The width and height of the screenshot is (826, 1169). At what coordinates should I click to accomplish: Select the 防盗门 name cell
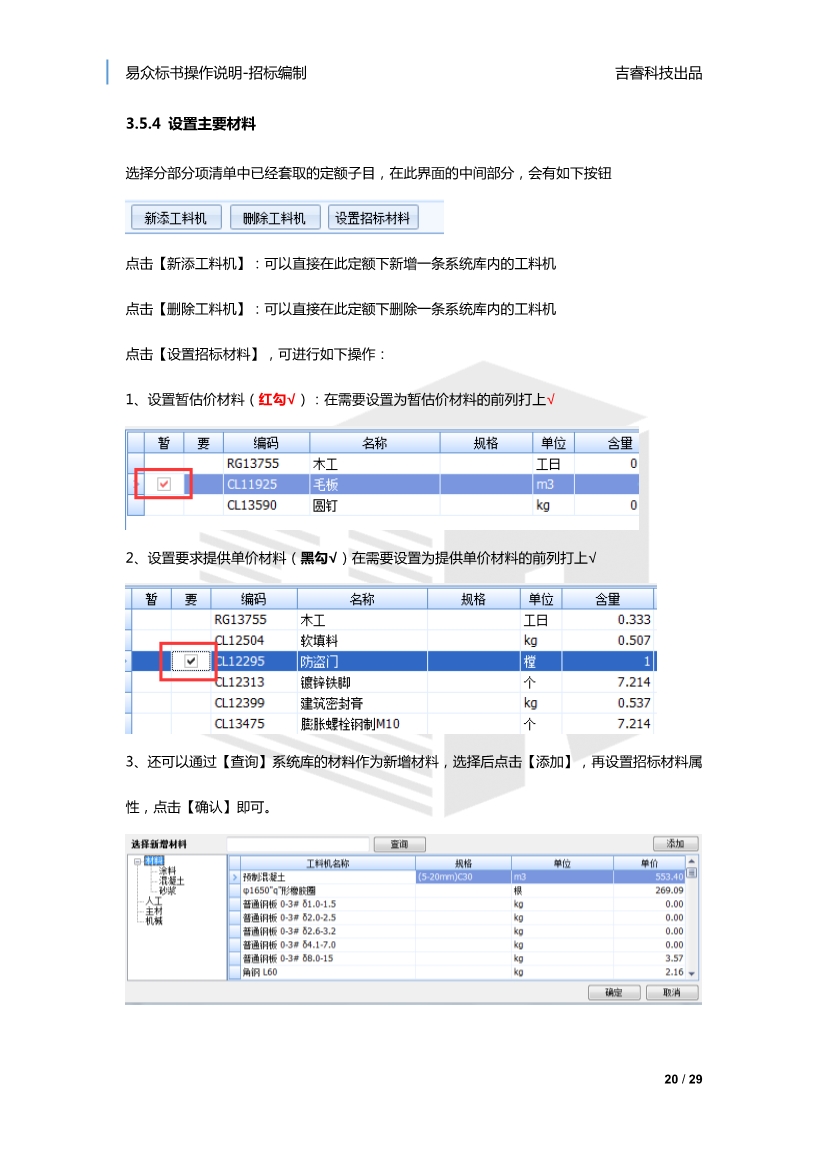pyautogui.click(x=362, y=661)
